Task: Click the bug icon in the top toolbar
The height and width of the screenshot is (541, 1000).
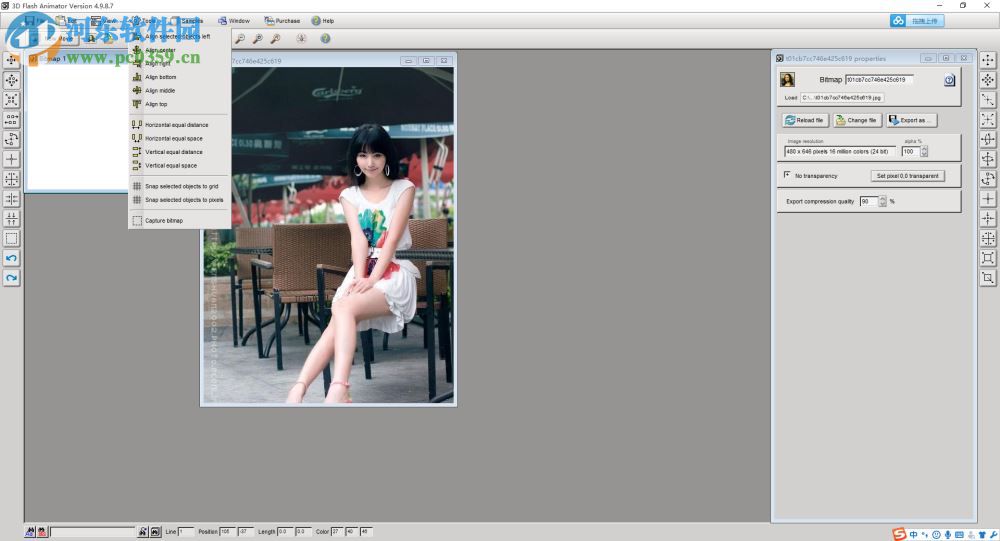Action: pyautogui.click(x=301, y=39)
